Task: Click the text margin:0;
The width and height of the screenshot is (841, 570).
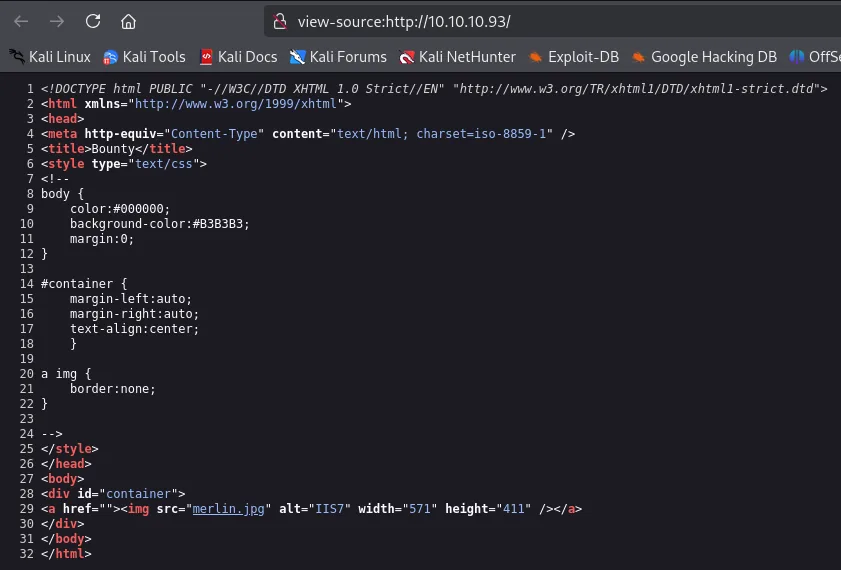Action: [x=102, y=239]
